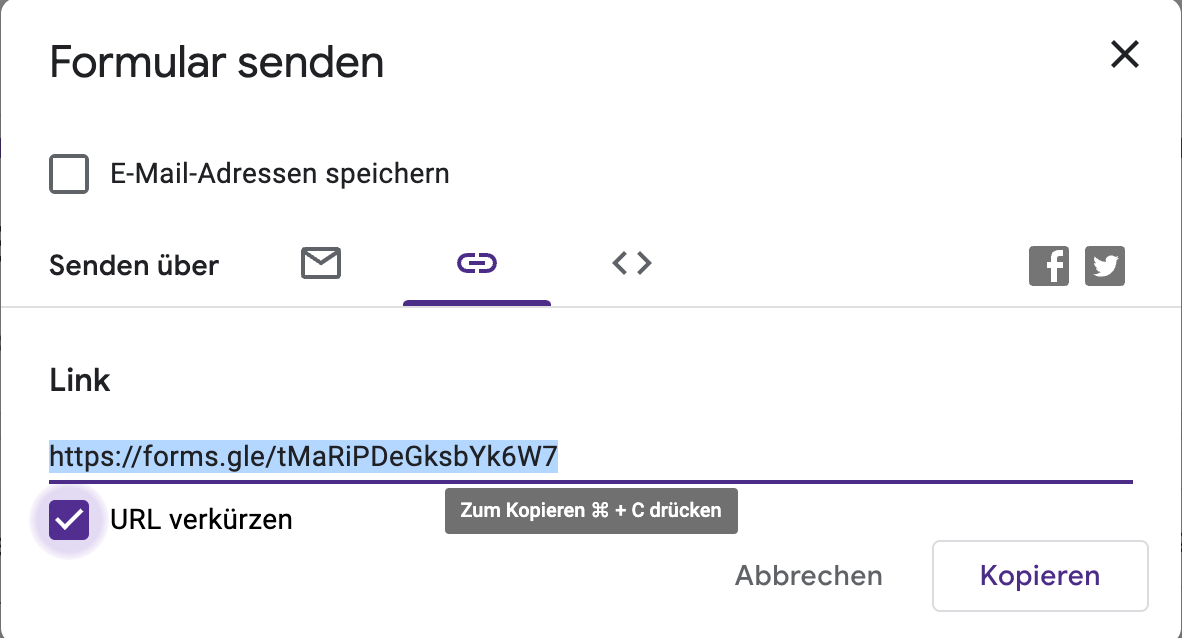Uncheck the URL verkürzen checkbox
This screenshot has height=638, width=1182.
click(x=69, y=520)
